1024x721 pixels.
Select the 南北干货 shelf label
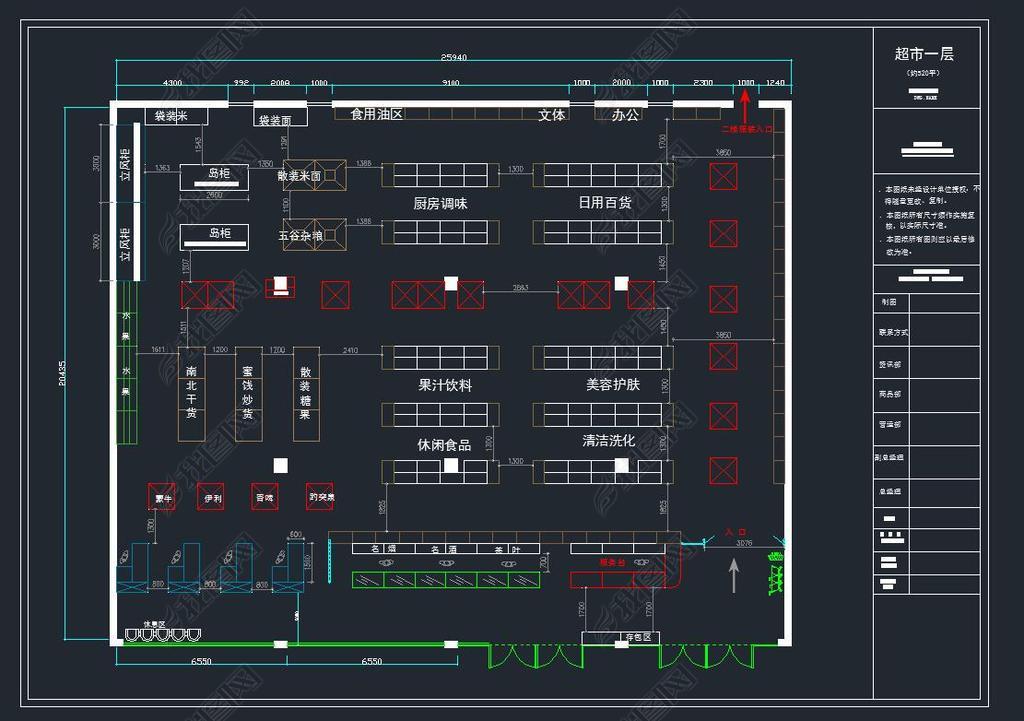point(191,392)
